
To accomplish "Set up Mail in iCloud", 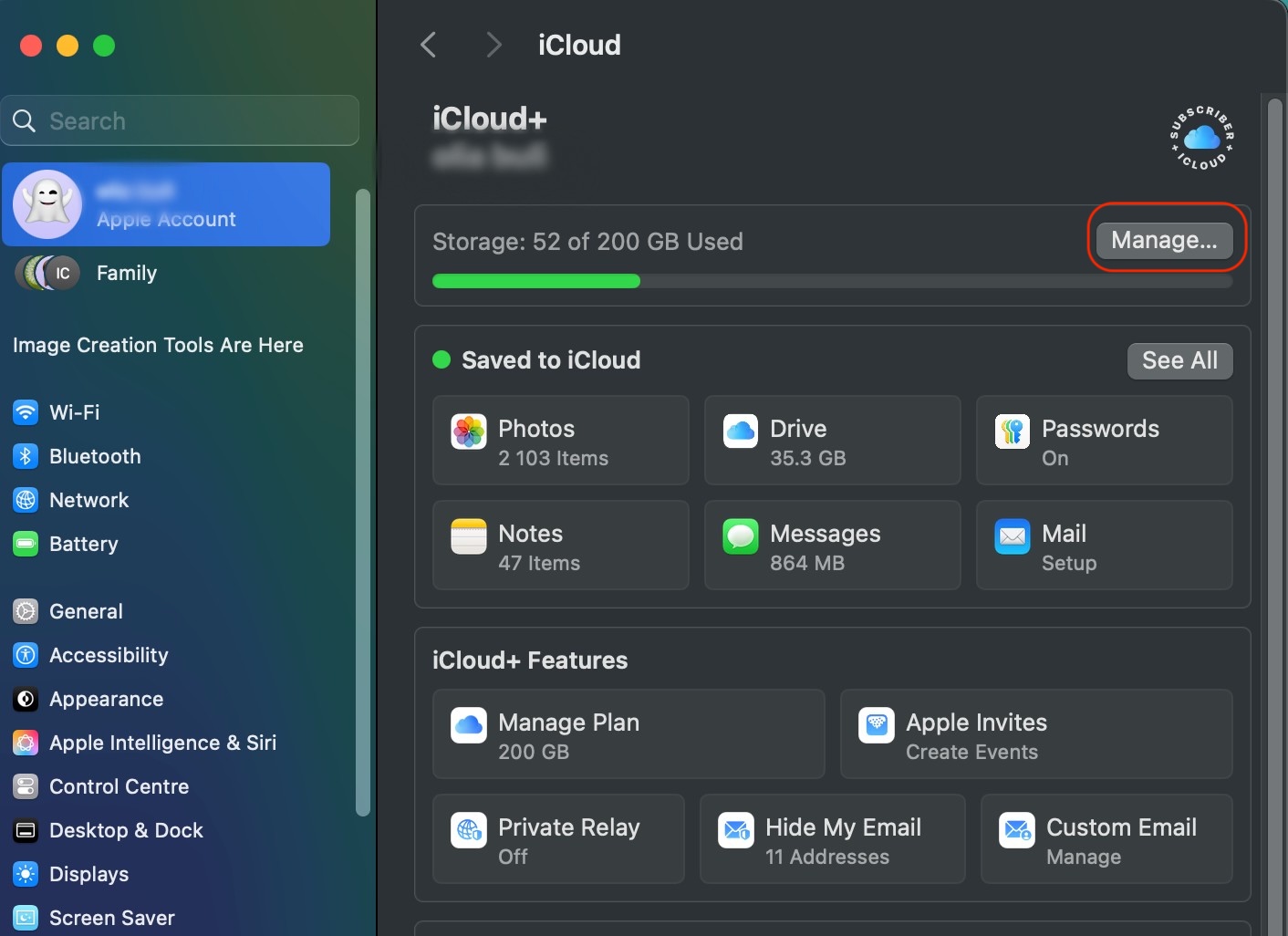I will 1104,546.
